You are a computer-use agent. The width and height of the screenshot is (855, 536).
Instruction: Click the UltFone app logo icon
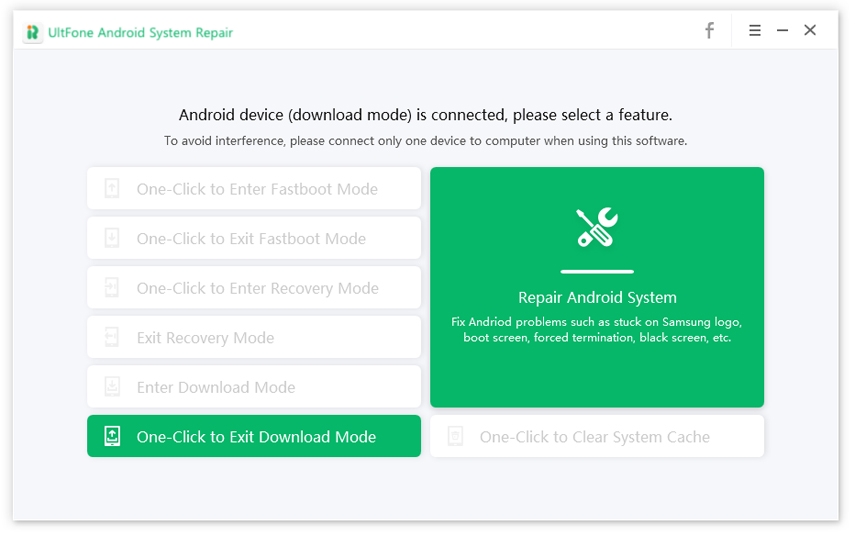34,33
